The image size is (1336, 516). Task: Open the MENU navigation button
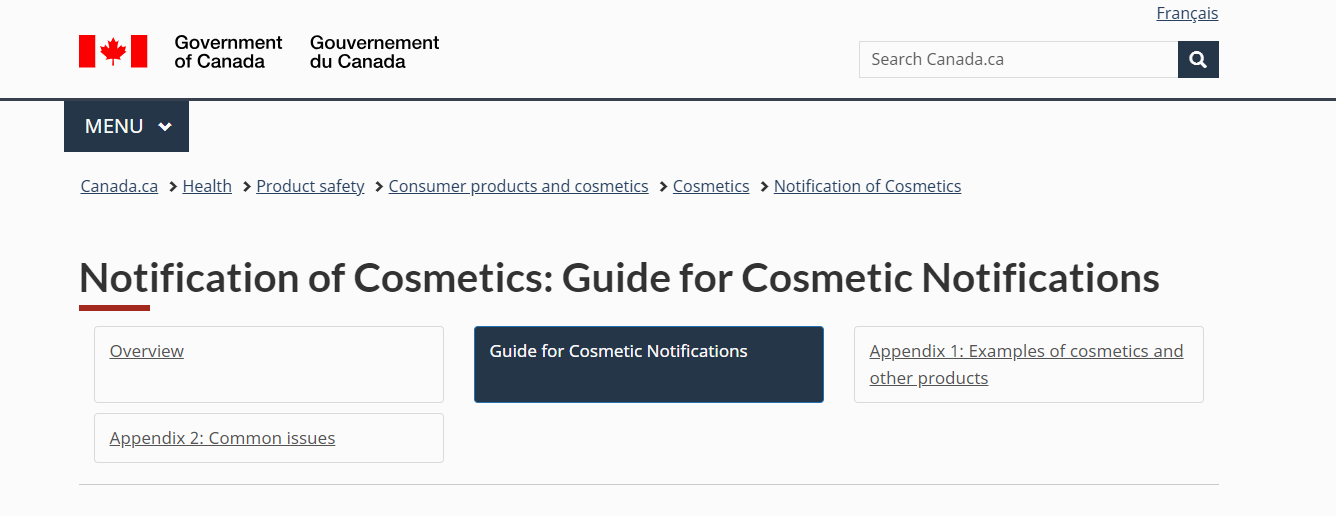(115, 127)
